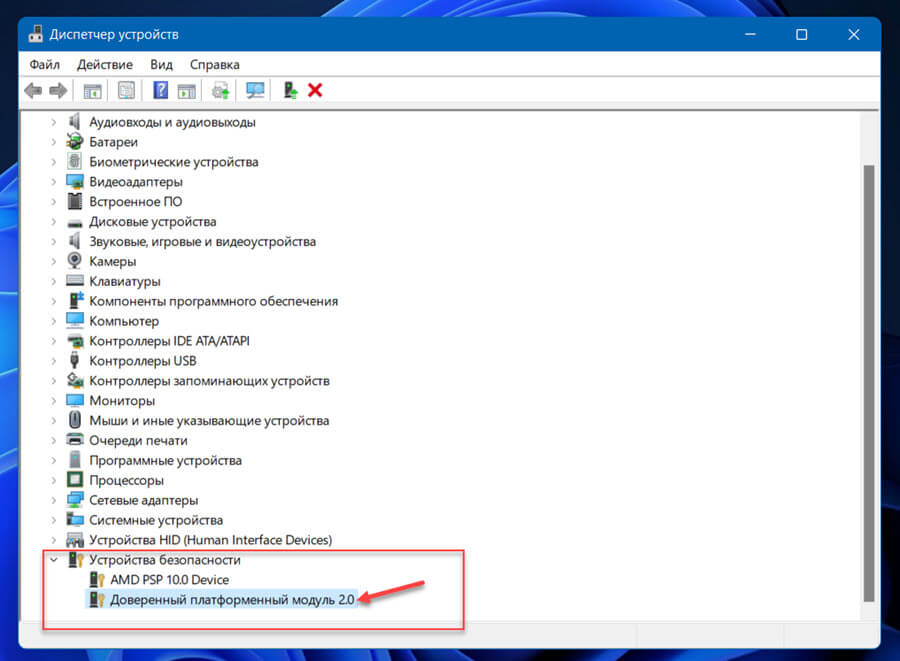Open the Properties toolbar icon
900x661 pixels.
pos(126,90)
